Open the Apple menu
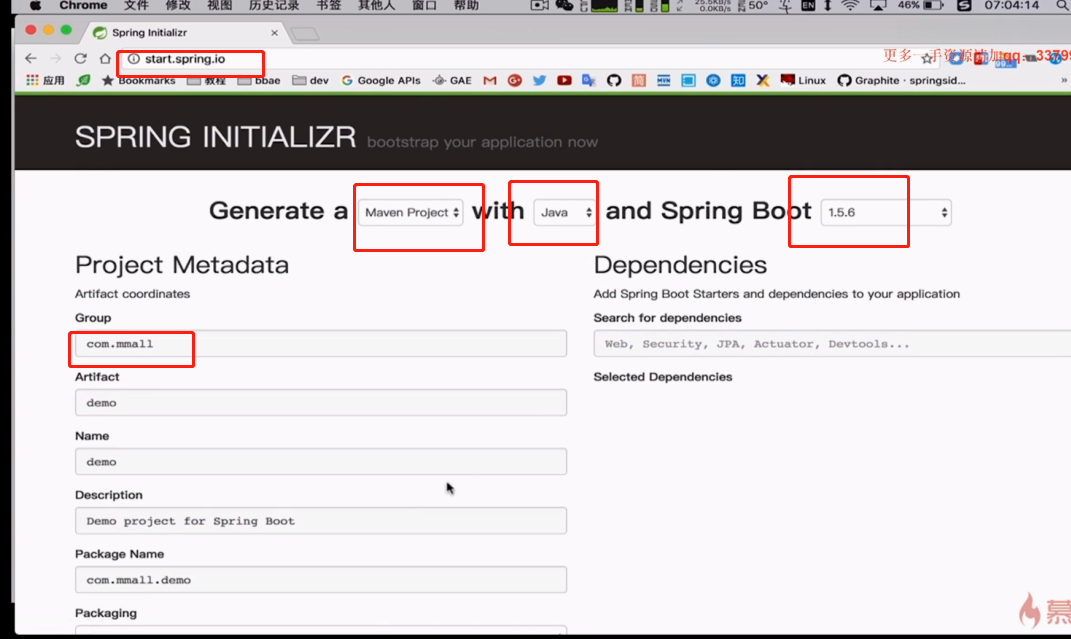This screenshot has width=1071, height=639. (35, 5)
